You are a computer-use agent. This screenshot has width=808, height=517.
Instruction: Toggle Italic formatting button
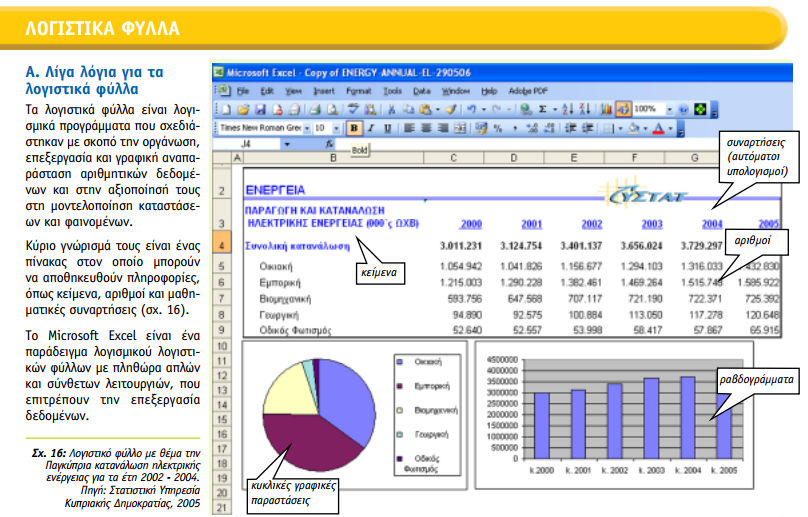tap(371, 128)
